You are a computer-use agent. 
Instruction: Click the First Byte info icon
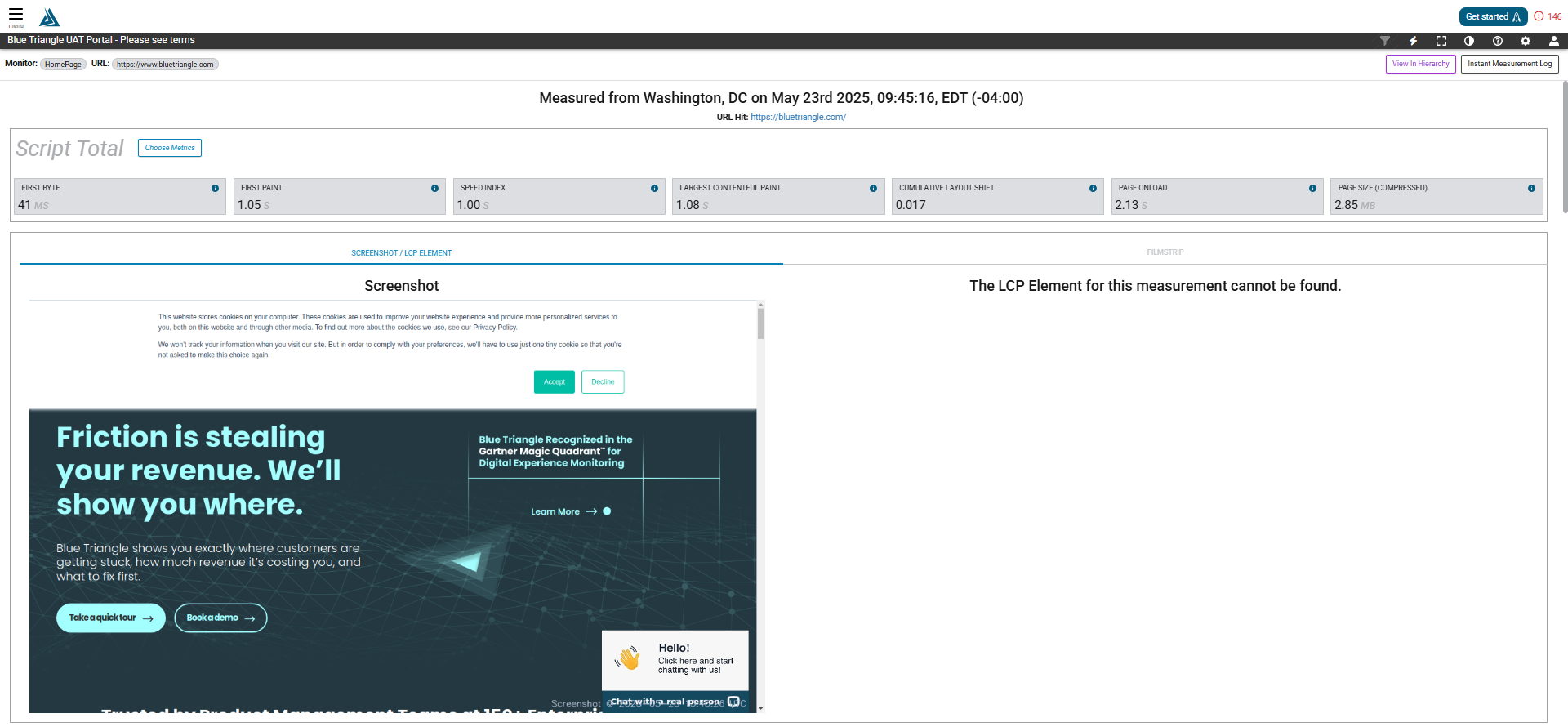(x=216, y=188)
